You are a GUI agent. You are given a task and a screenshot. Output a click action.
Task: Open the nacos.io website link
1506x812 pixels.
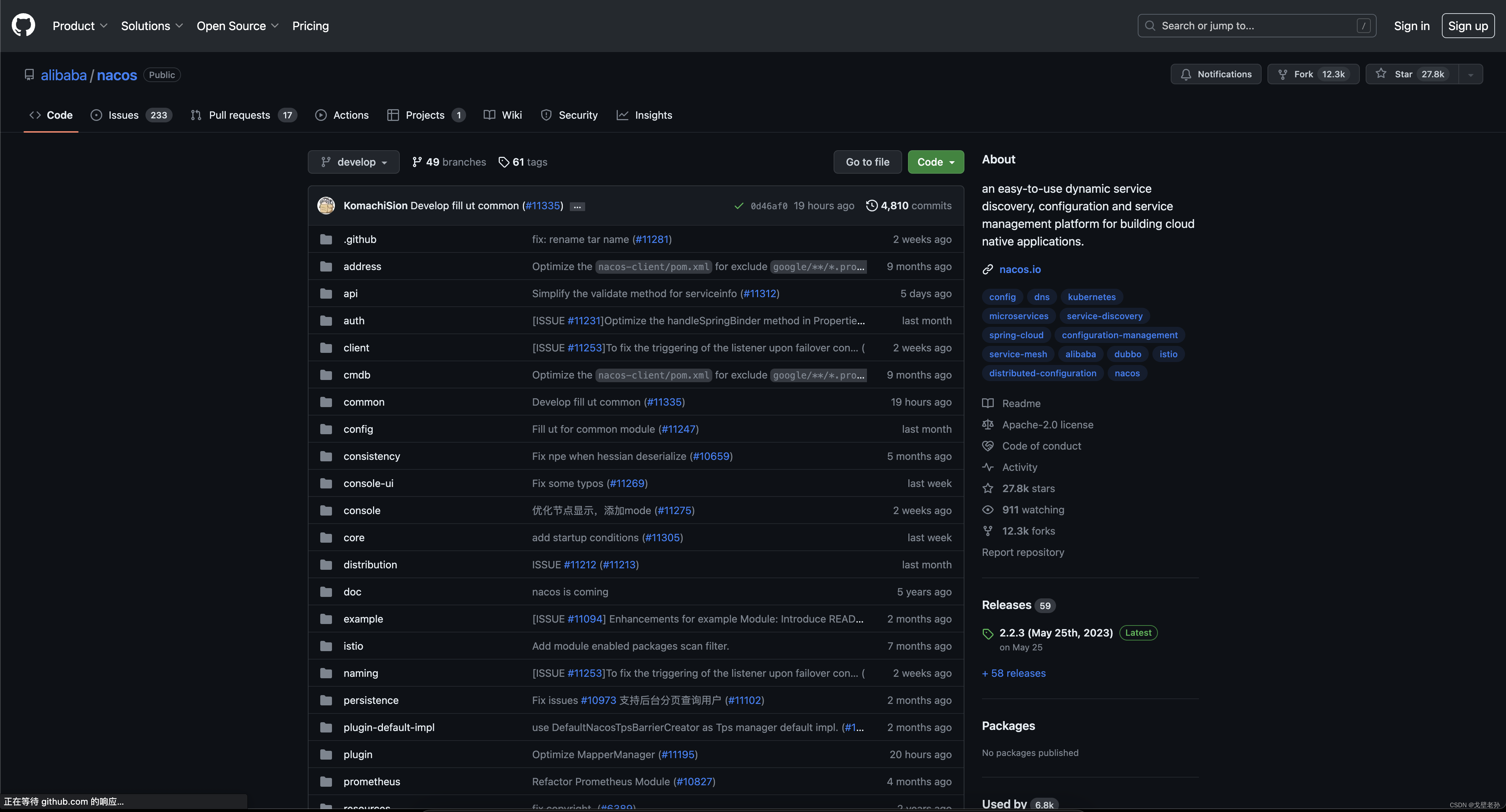(x=1020, y=269)
